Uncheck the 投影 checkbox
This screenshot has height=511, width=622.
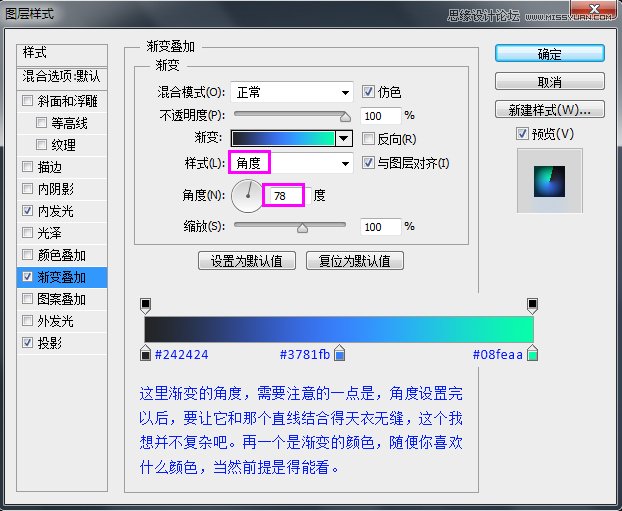(x=27, y=342)
